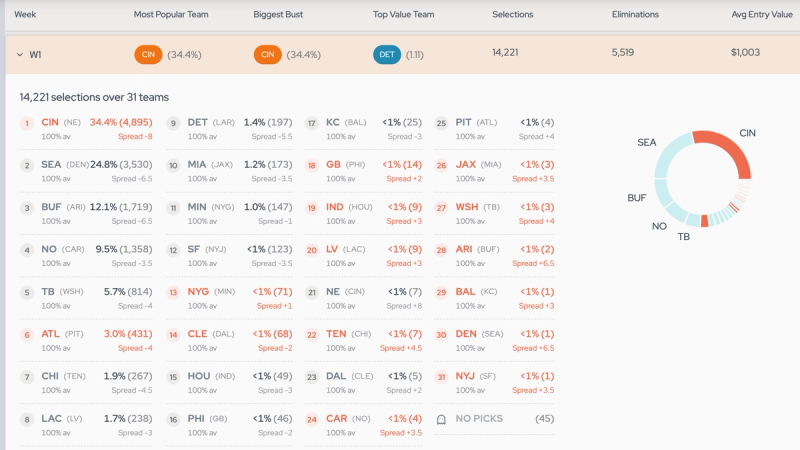Click the rank 13 circle for NYG
800x450 pixels.
173,292
